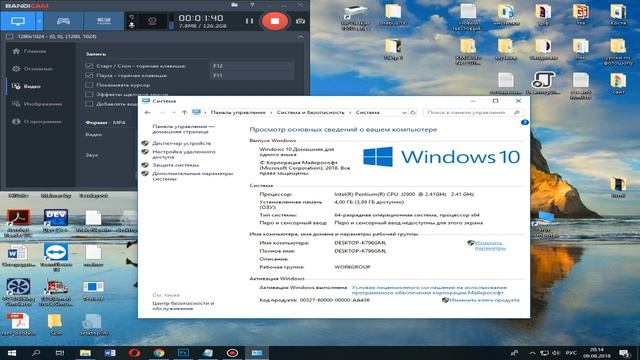This screenshot has width=640, height=360.
Task: Open volume control in system tray
Action: pyautogui.click(x=556, y=353)
